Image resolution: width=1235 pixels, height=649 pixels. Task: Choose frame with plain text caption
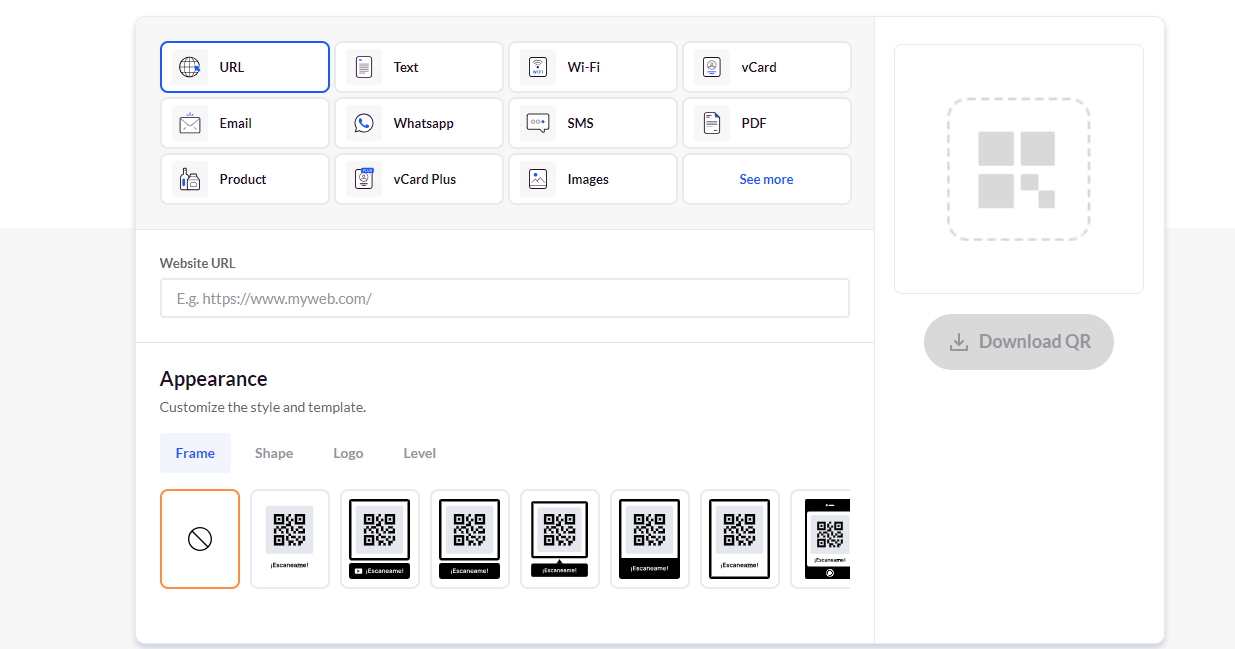pos(290,539)
